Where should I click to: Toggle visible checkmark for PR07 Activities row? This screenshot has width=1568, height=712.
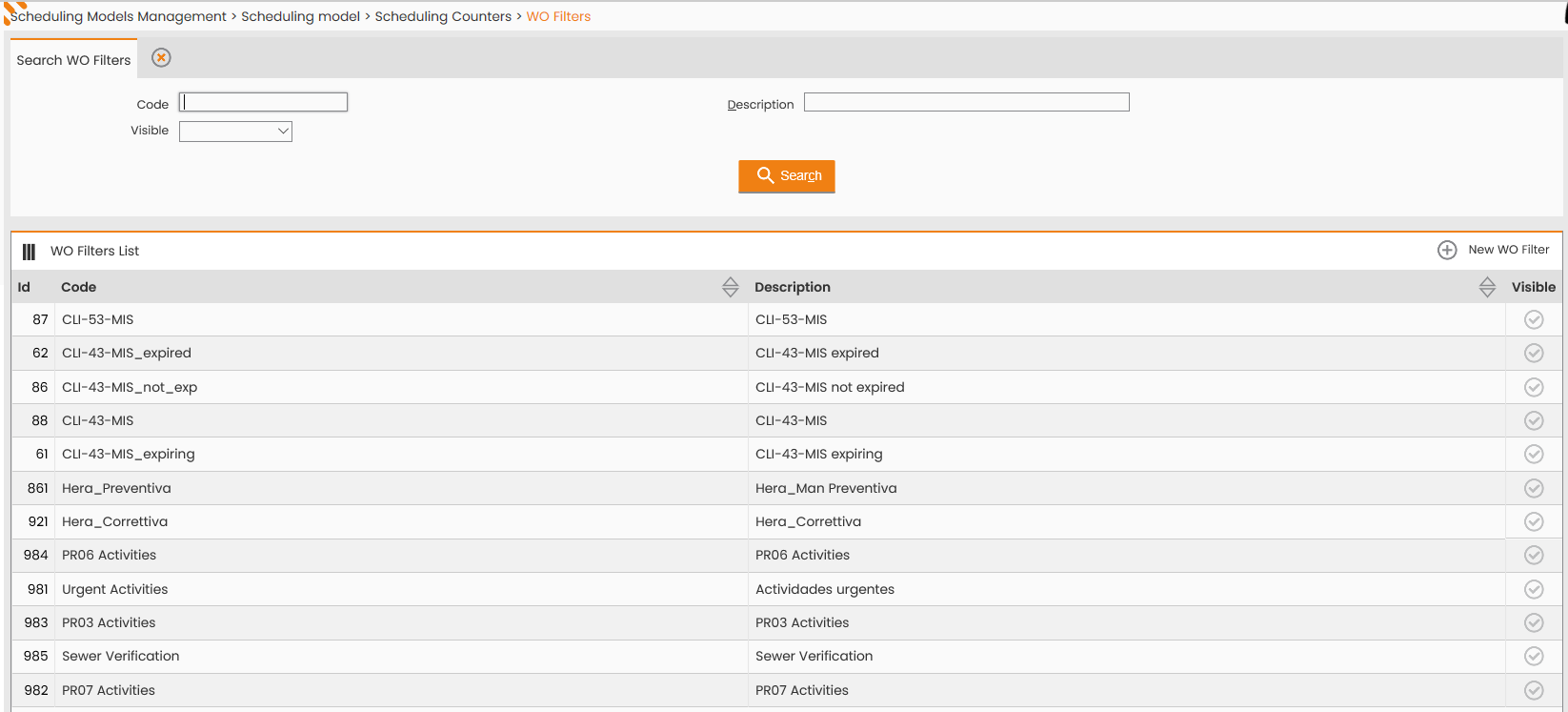1534,690
